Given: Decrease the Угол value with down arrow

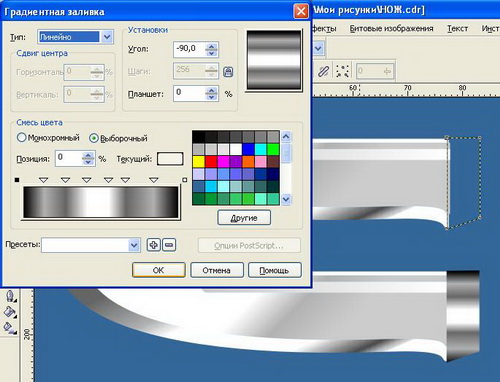Looking at the screenshot, I should click(211, 53).
